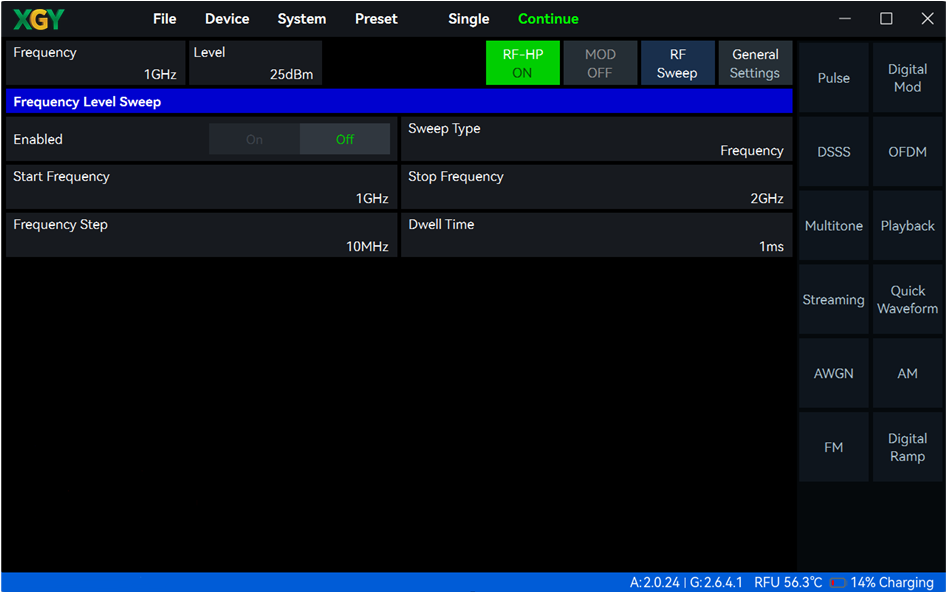This screenshot has width=947, height=593.
Task: Open the Streaming panel
Action: coord(833,300)
